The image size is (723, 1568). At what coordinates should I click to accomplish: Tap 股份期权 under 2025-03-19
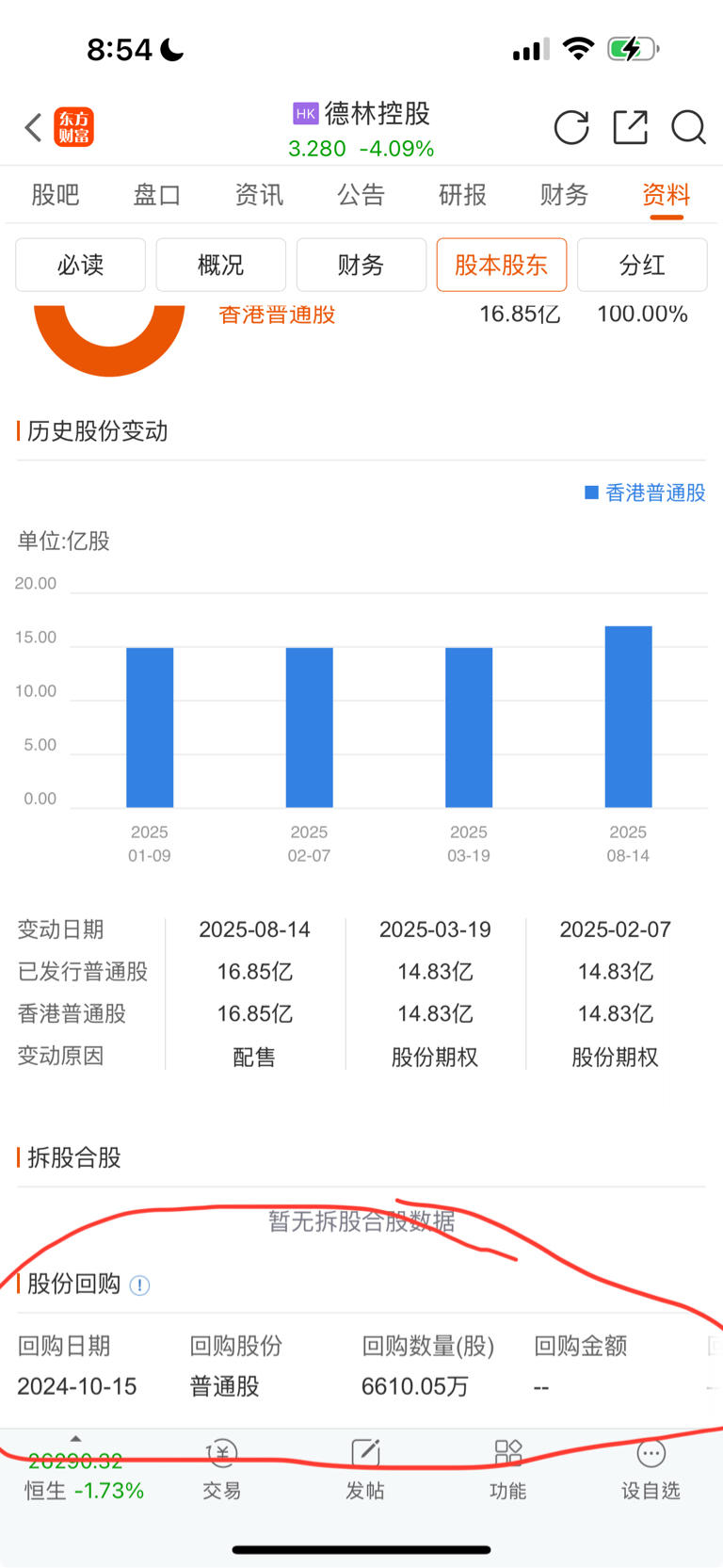tap(435, 1057)
